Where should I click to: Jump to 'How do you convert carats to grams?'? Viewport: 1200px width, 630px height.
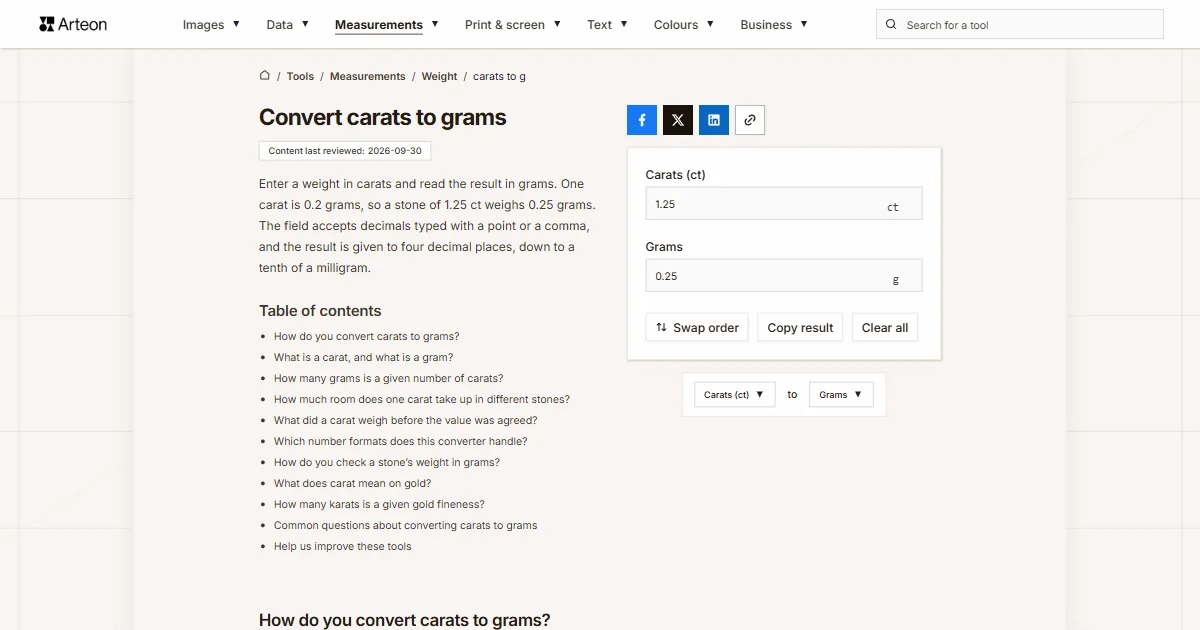[367, 337]
